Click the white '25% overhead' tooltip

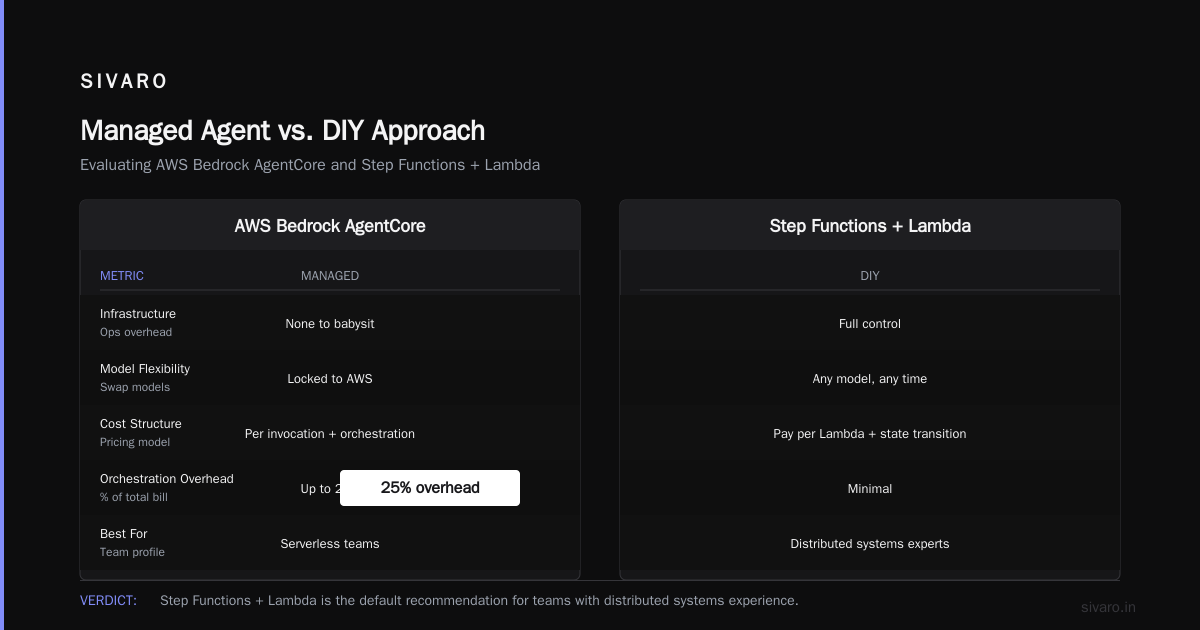click(430, 488)
